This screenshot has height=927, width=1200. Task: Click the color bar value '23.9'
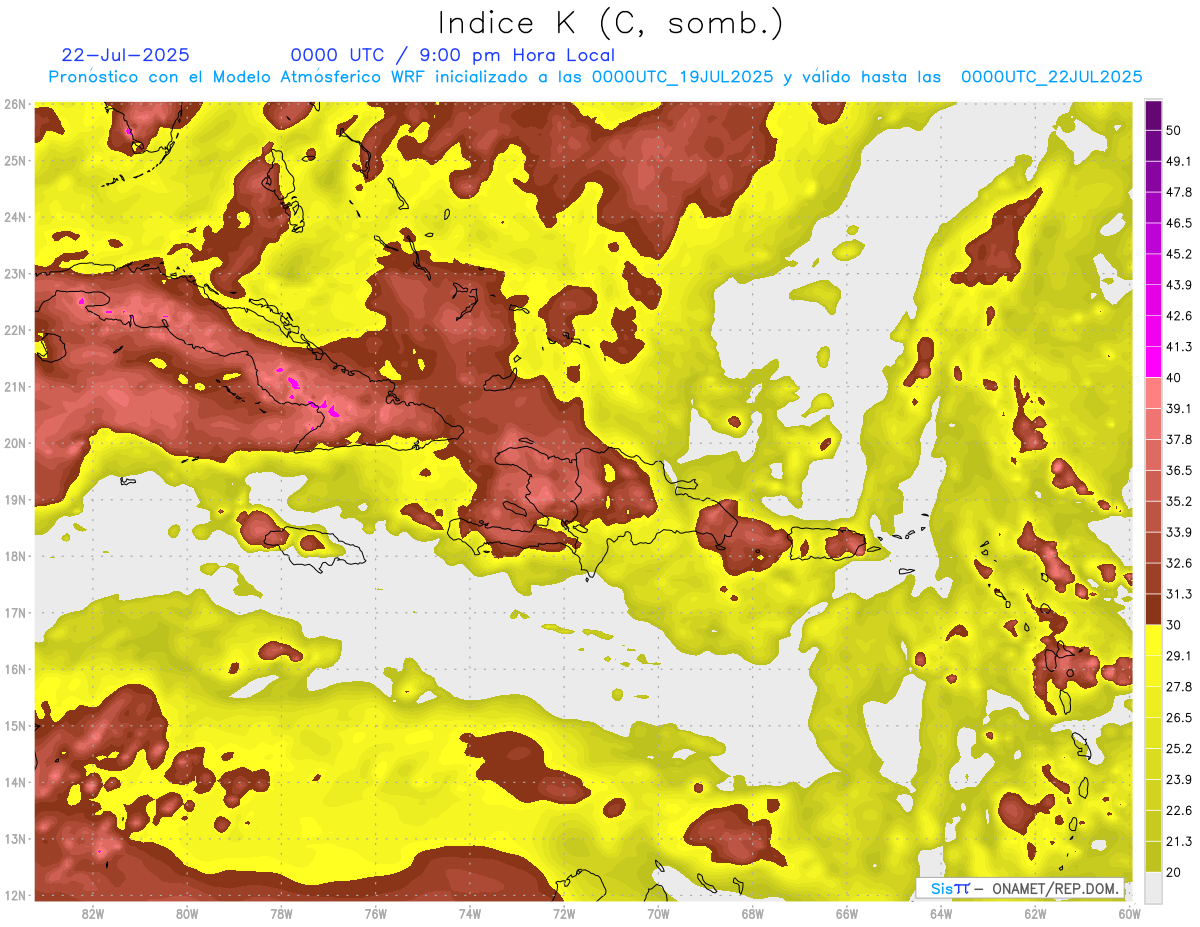1179,780
